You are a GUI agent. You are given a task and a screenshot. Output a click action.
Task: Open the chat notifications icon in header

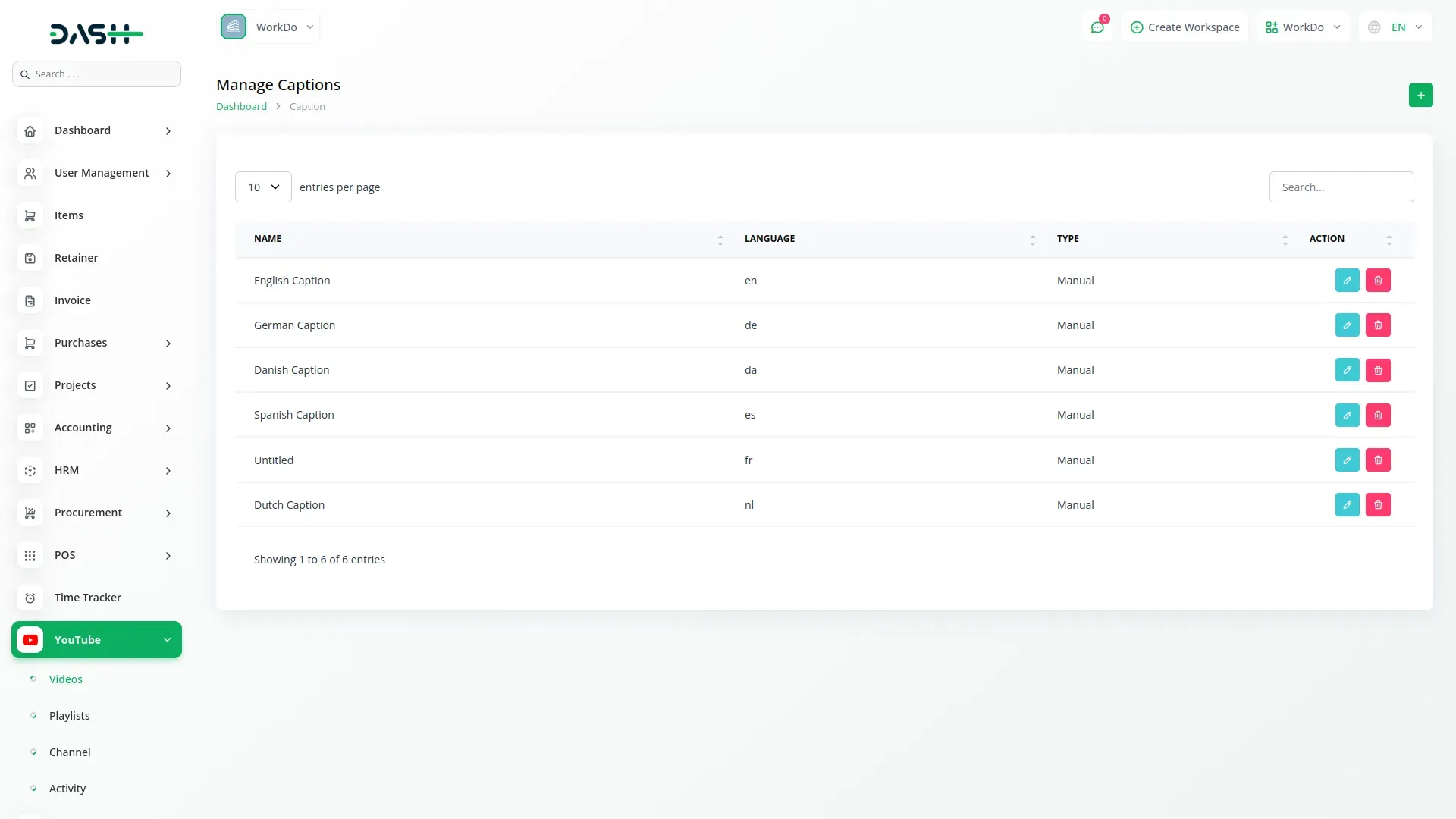point(1097,27)
